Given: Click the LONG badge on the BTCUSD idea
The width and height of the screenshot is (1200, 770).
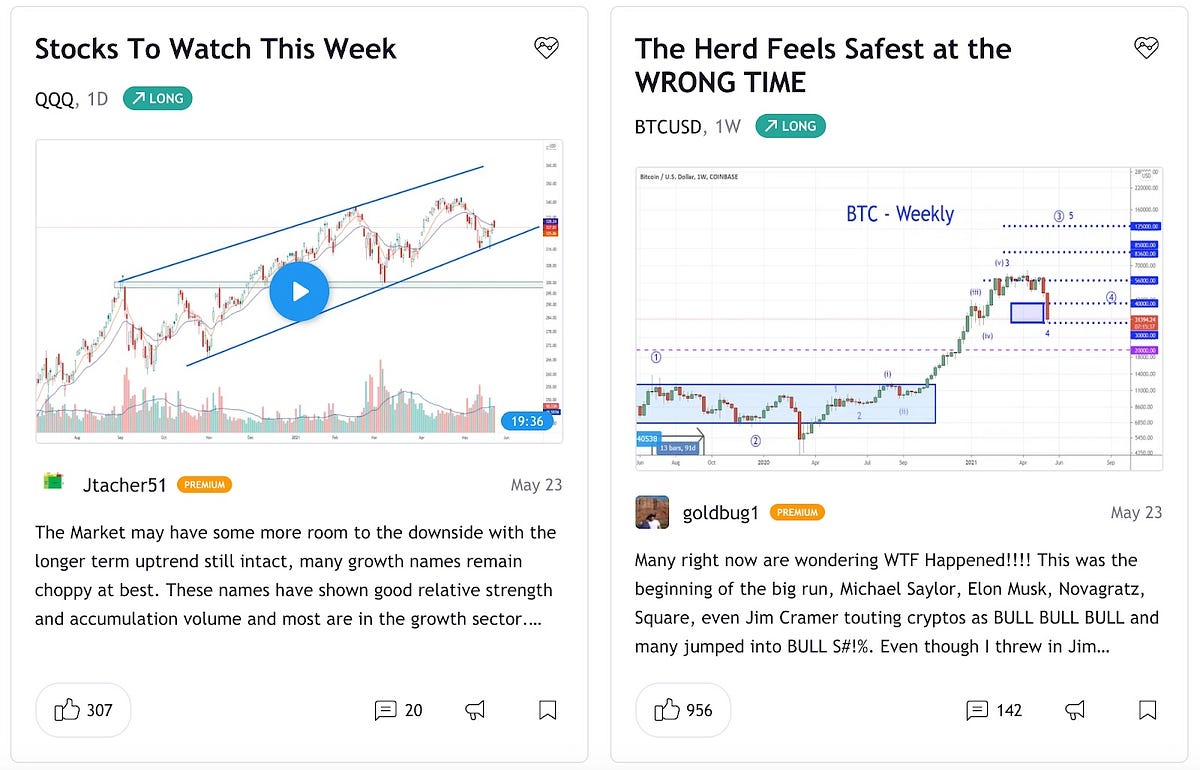Looking at the screenshot, I should (790, 126).
